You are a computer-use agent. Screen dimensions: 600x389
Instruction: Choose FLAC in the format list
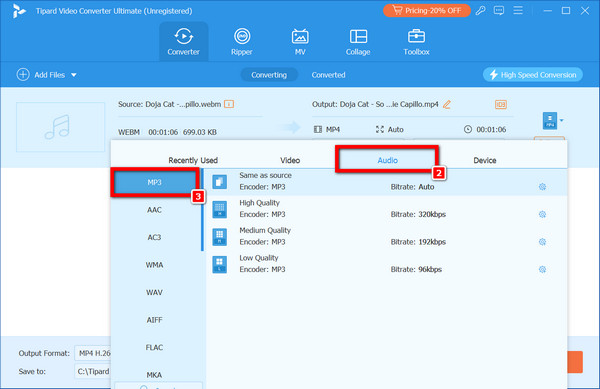click(155, 347)
